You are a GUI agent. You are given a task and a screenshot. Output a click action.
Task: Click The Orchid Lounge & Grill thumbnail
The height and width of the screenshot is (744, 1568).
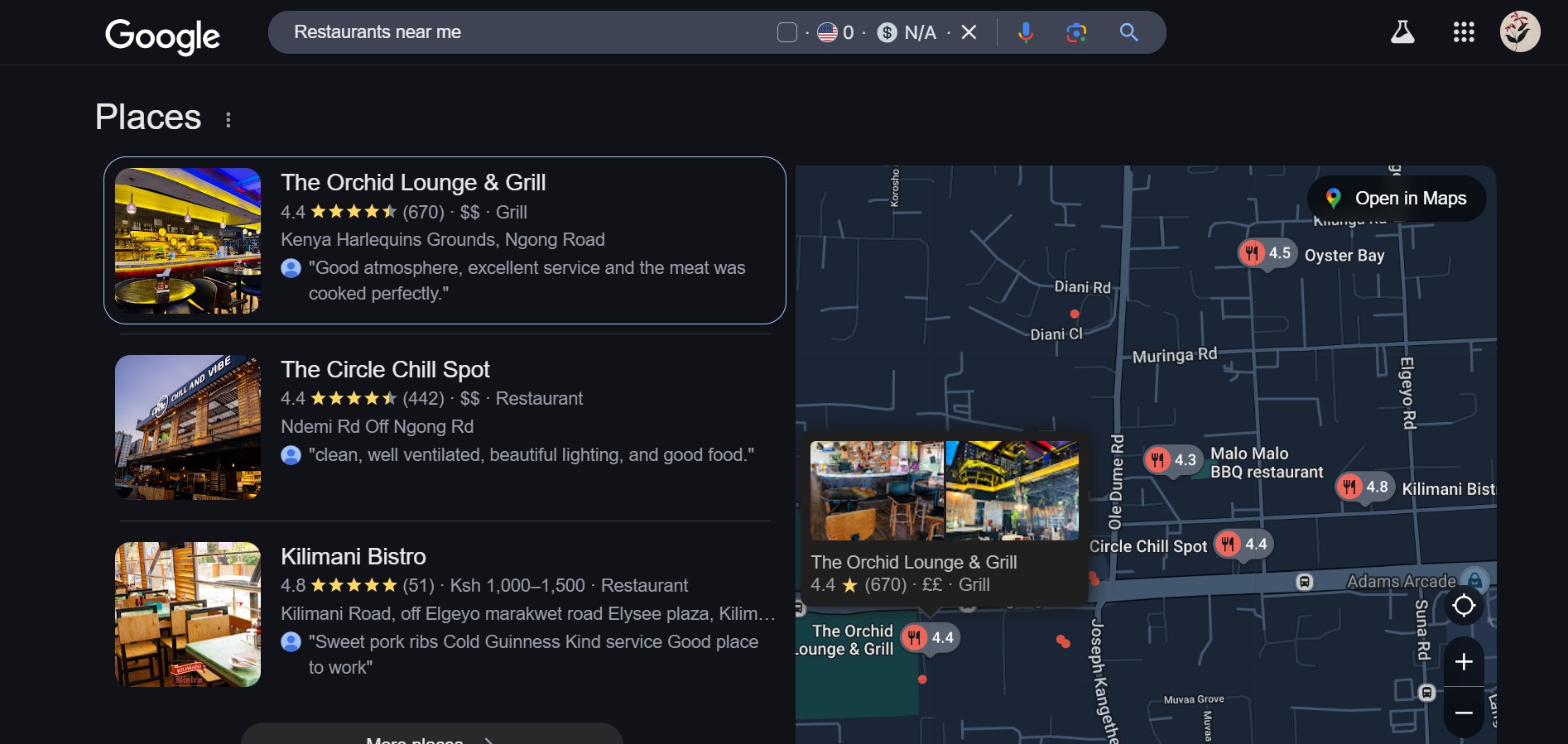point(188,241)
